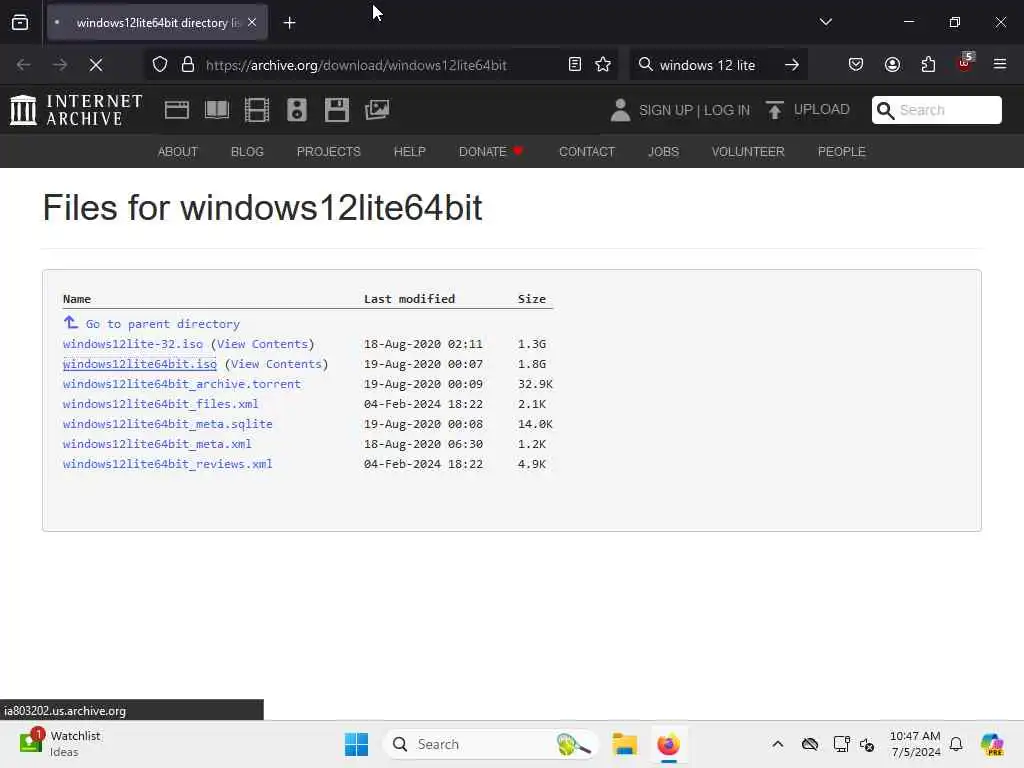Go to Internet Archive home logo
This screenshot has height=768, width=1024.
pyautogui.click(x=76, y=110)
